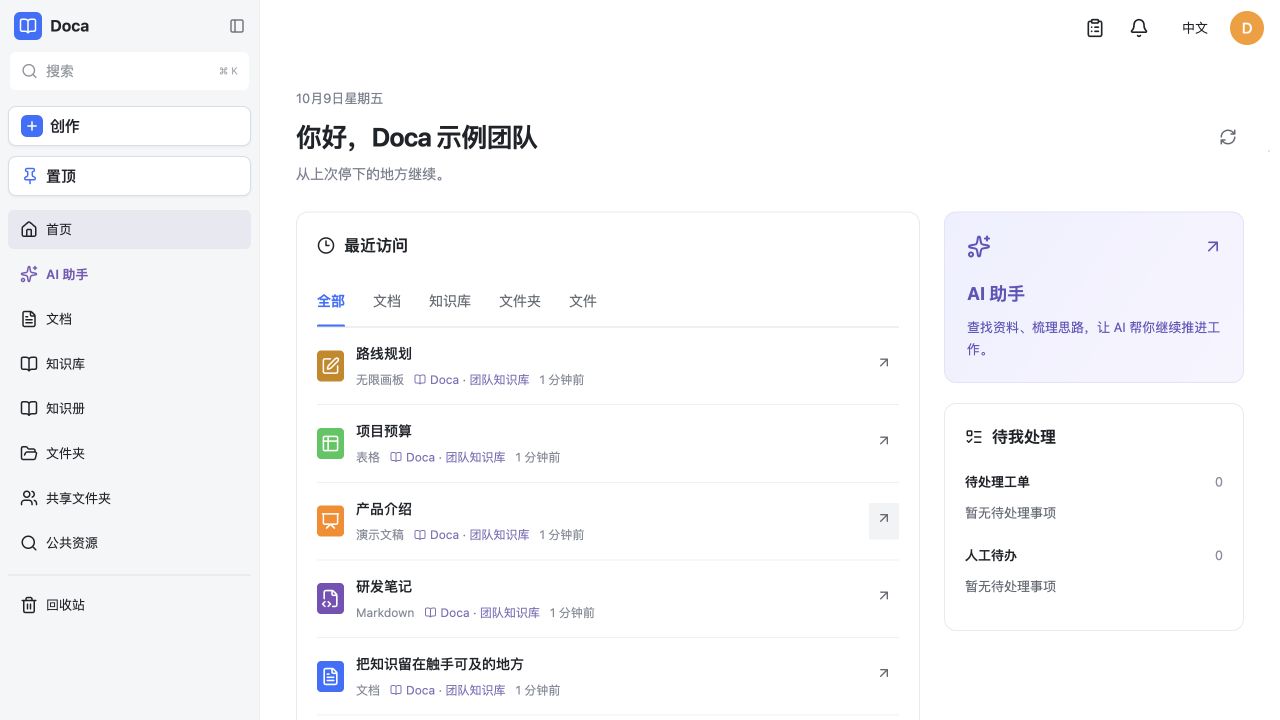
Task: Click 待处理工单 entry
Action: pos(1094,482)
